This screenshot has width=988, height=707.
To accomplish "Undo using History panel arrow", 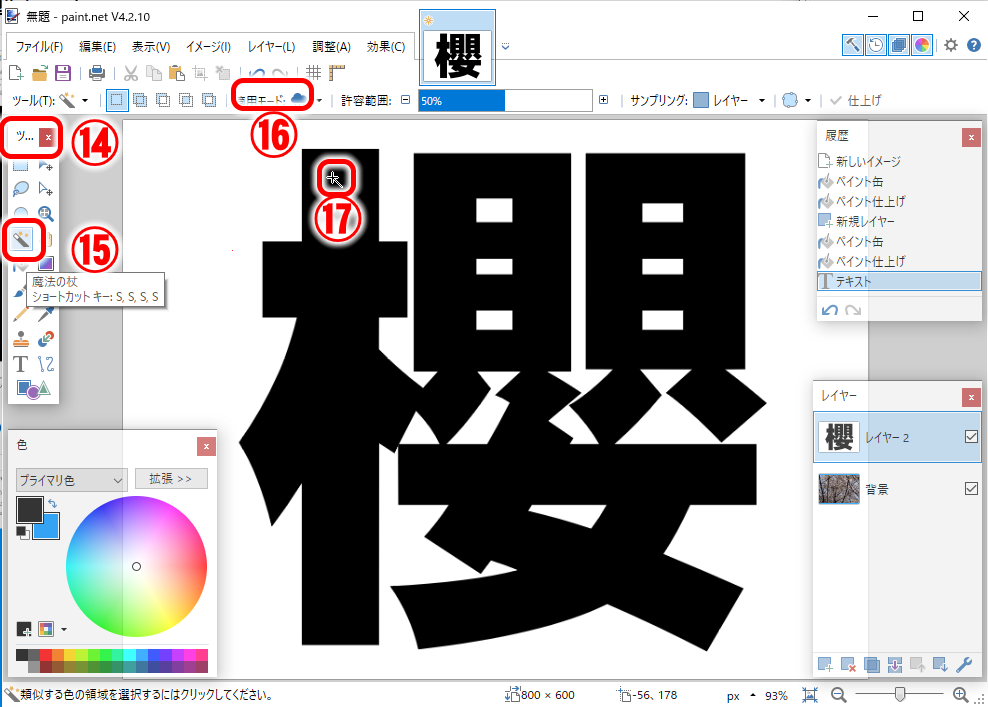I will coord(830,310).
